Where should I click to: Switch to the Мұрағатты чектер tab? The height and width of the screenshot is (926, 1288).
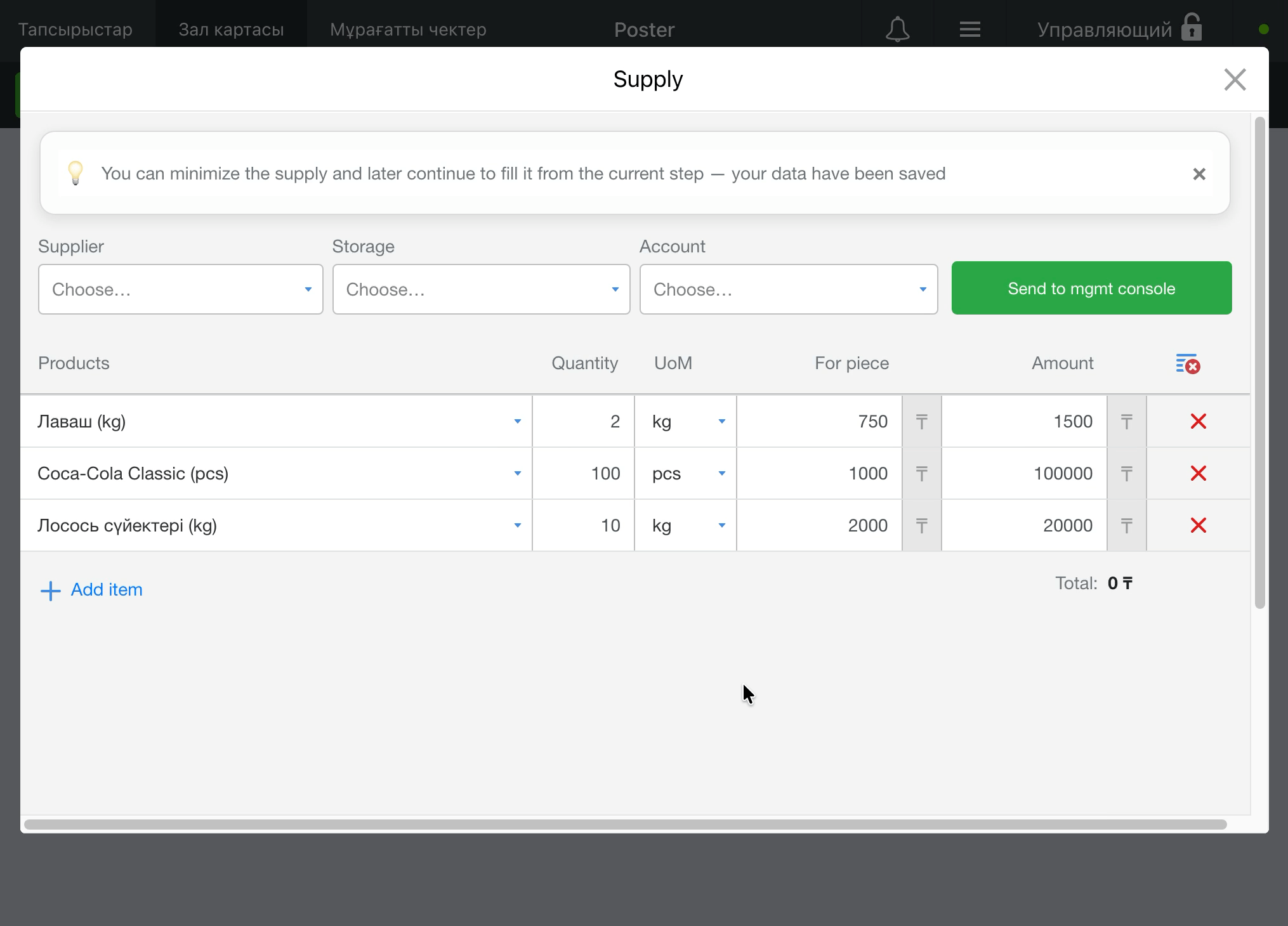[x=408, y=29]
